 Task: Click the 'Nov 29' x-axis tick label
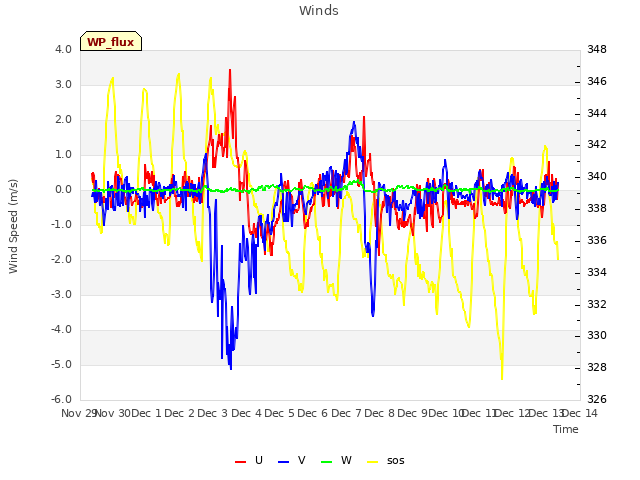pos(79,413)
